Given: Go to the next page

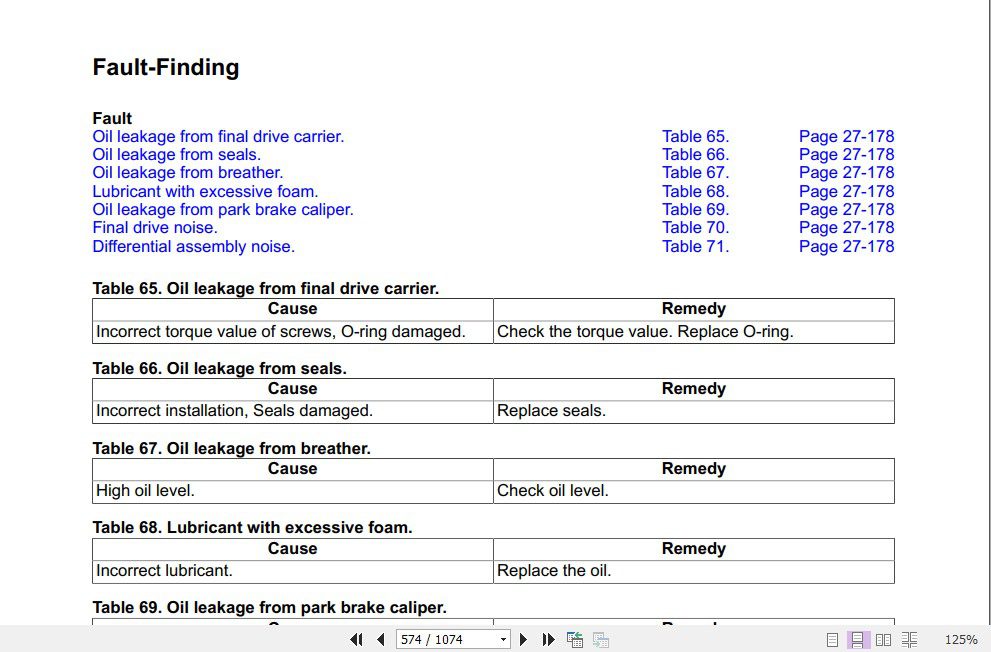Looking at the screenshot, I should click(x=523, y=640).
